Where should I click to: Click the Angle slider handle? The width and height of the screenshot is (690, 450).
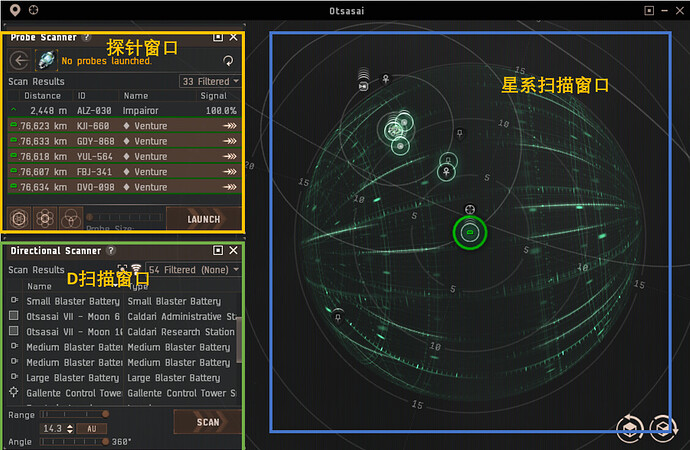click(x=105, y=442)
